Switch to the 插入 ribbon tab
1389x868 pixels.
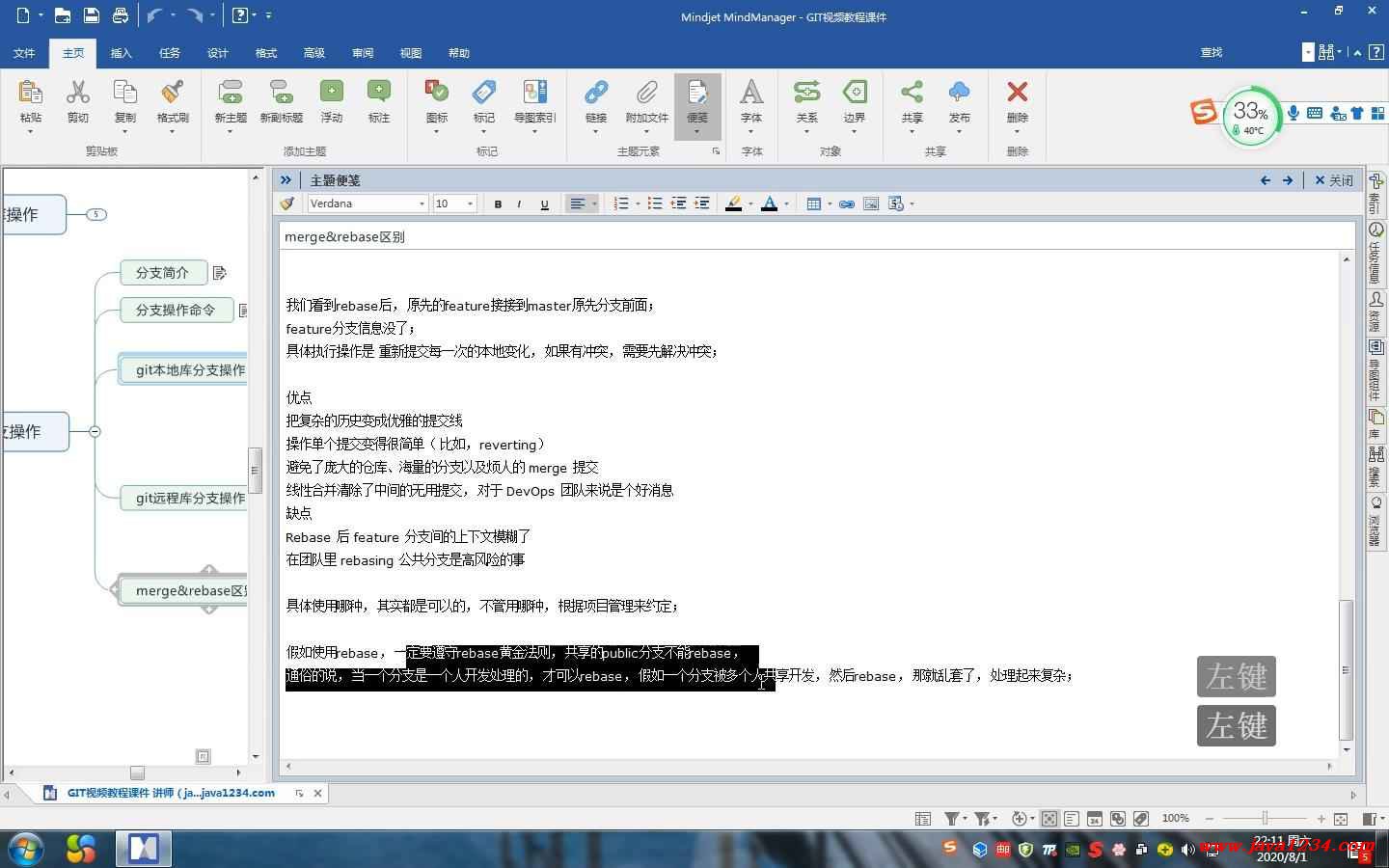122,53
